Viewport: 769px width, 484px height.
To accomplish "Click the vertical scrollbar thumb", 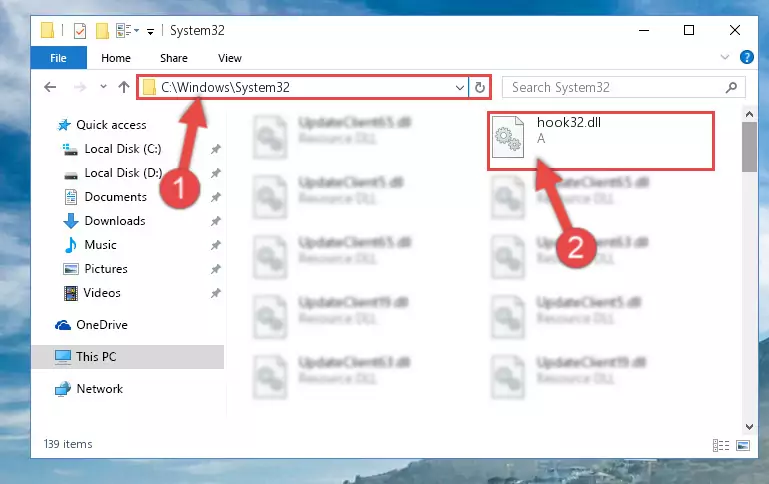I will [x=749, y=147].
